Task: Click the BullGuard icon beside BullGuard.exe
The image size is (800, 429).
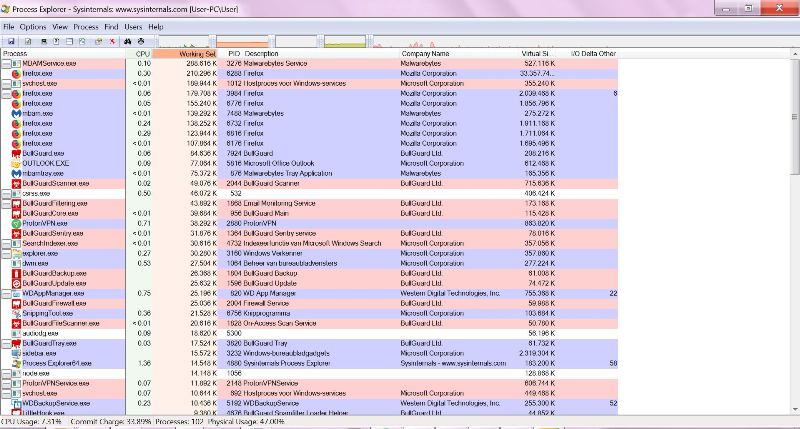Action: pyautogui.click(x=16, y=154)
